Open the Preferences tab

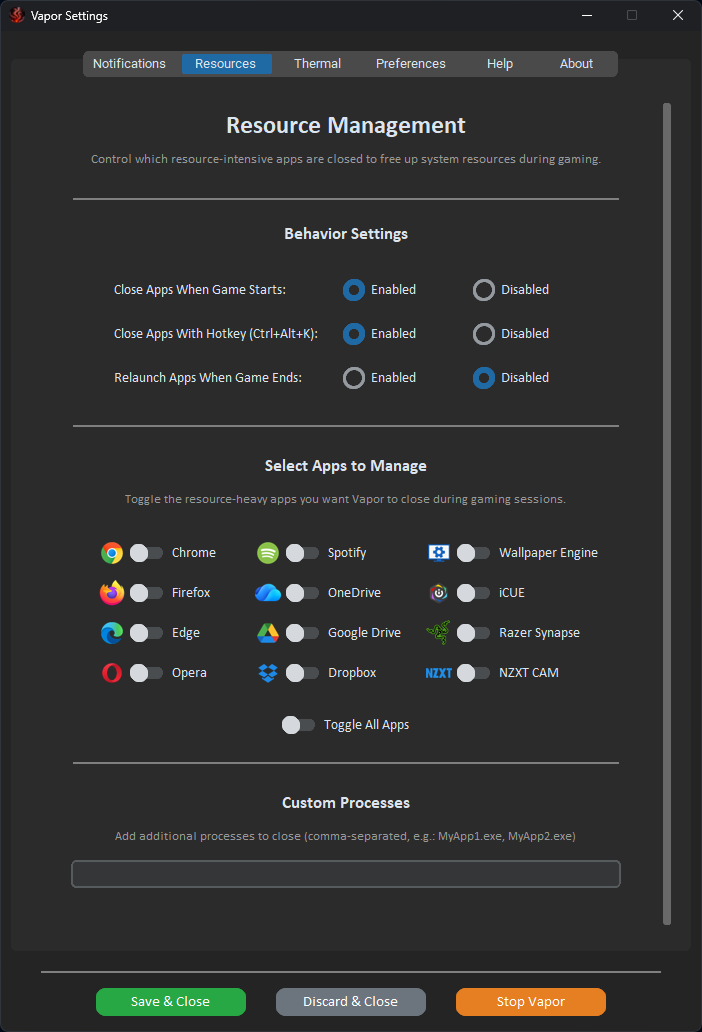tap(410, 63)
